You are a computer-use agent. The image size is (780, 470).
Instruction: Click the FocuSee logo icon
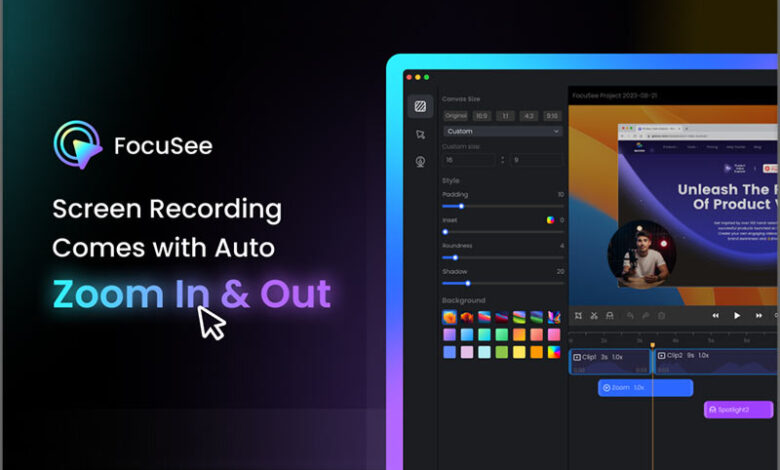(78, 145)
